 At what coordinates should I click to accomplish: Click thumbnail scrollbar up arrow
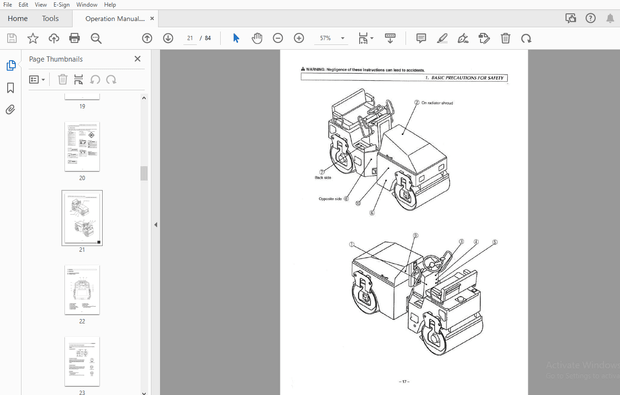[x=144, y=98]
